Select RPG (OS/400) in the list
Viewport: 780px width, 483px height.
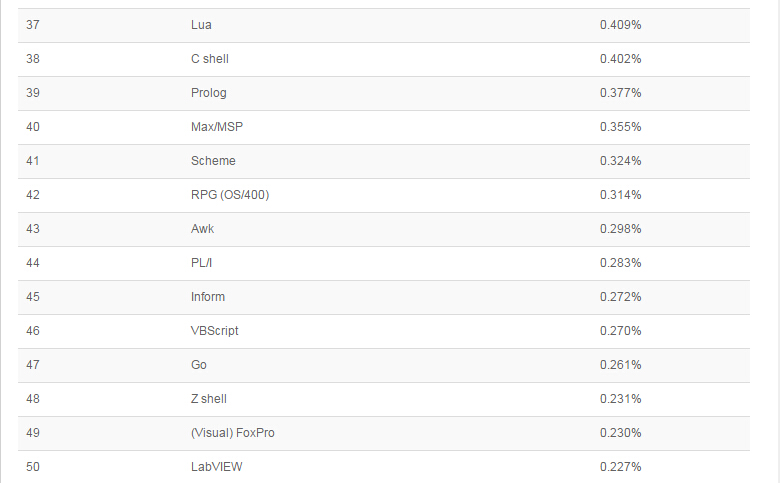tap(229, 195)
